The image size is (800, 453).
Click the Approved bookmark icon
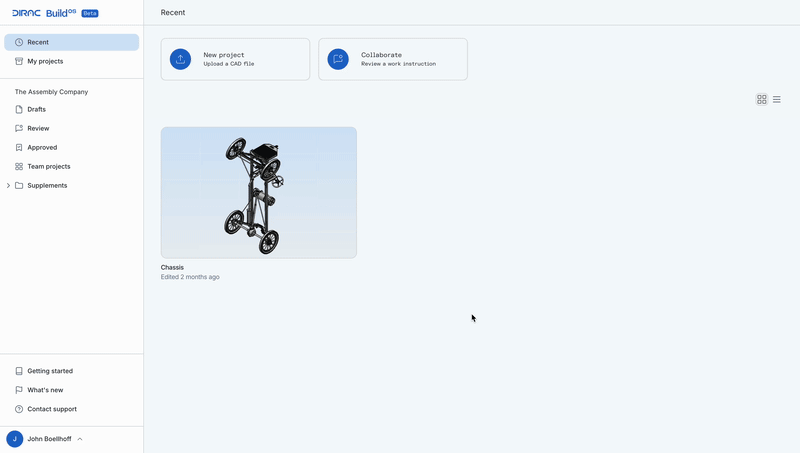coord(19,147)
